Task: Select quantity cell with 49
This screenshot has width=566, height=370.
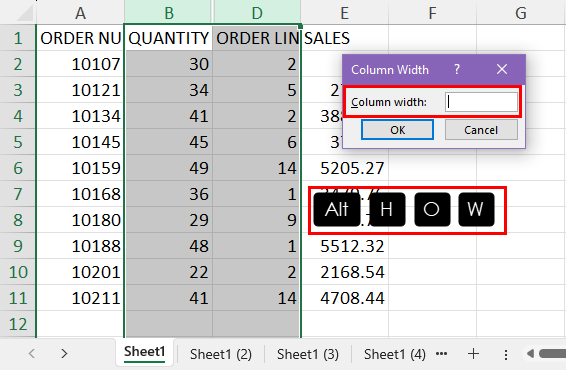Action: (169, 168)
